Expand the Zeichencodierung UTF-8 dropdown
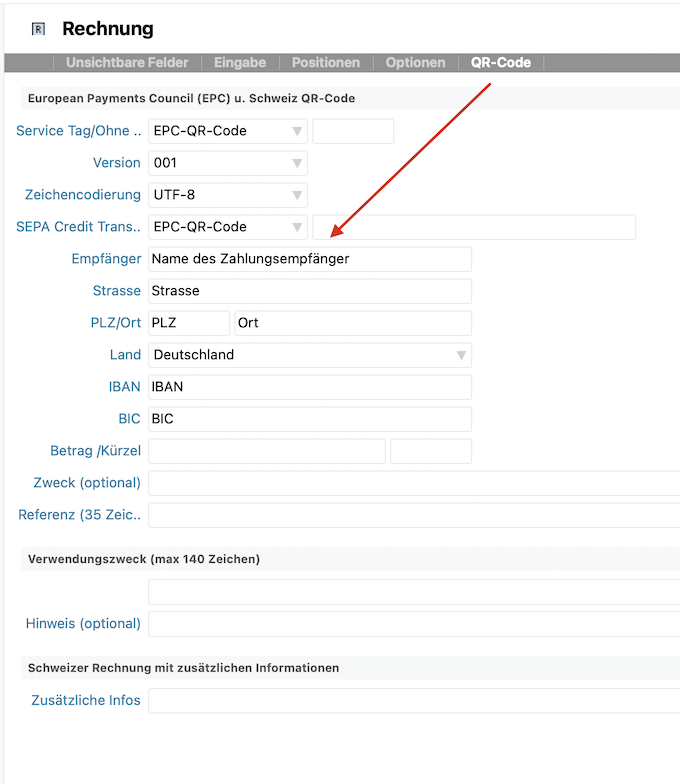Image resolution: width=680 pixels, height=784 pixels. pyautogui.click(x=228, y=195)
